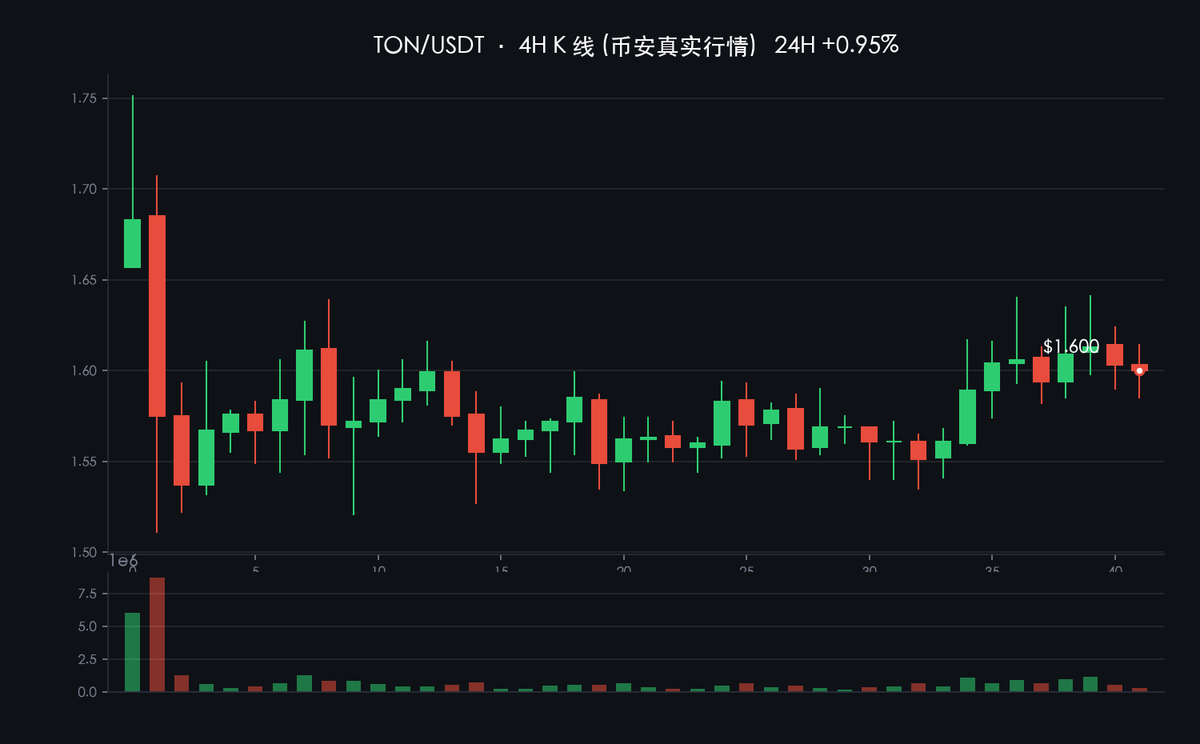Select the green candle above x-axis tick 20

[623, 450]
